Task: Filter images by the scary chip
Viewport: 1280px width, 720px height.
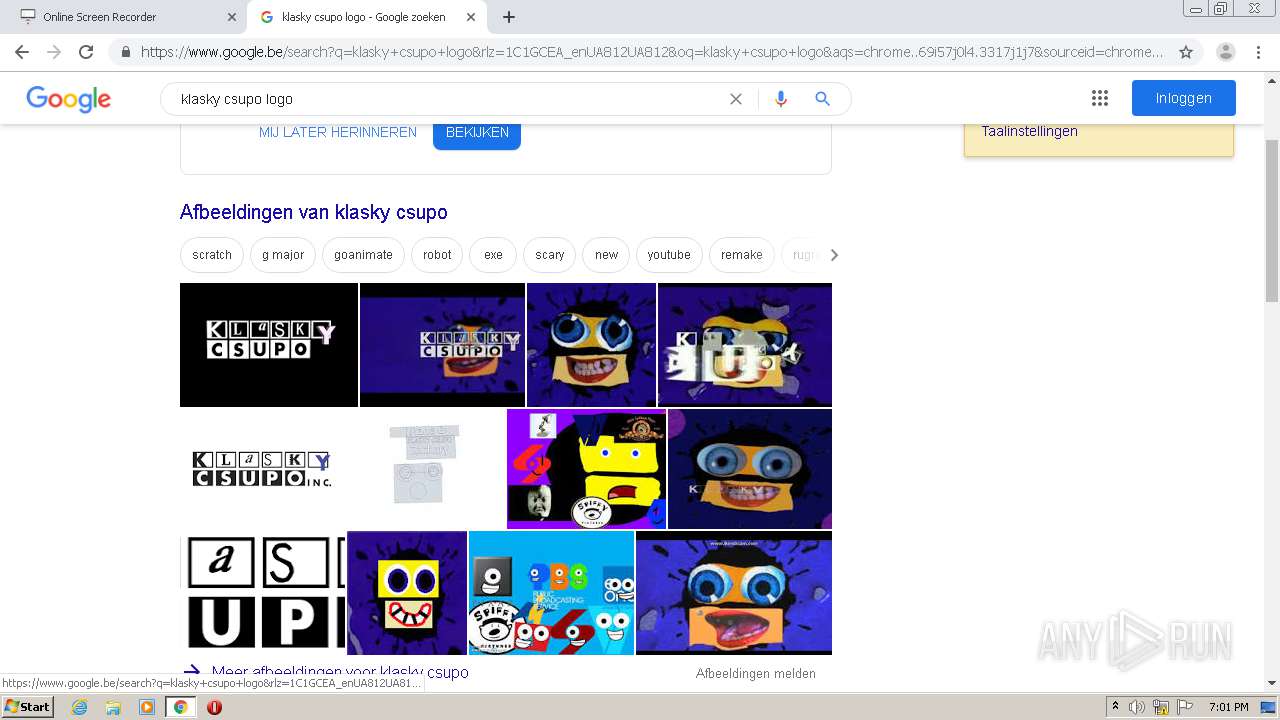Action: click(x=550, y=255)
